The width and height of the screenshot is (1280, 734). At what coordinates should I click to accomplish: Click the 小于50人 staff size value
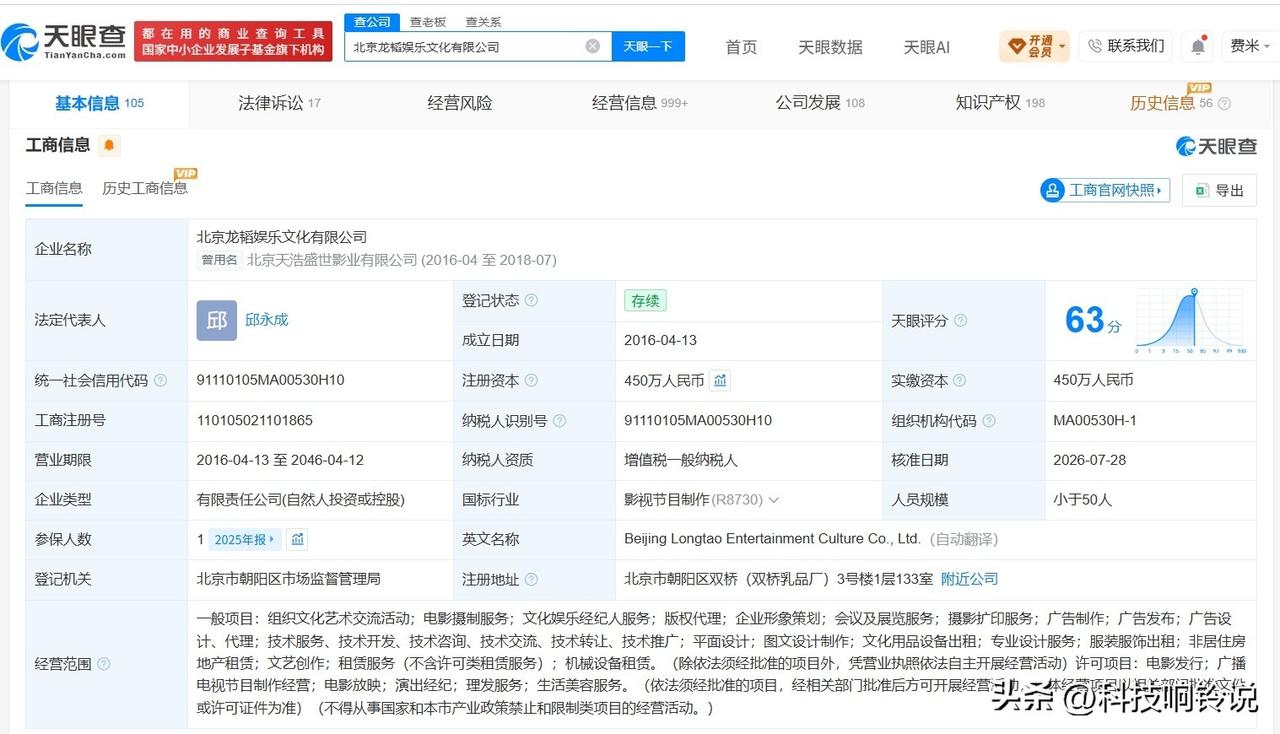[x=1082, y=499]
